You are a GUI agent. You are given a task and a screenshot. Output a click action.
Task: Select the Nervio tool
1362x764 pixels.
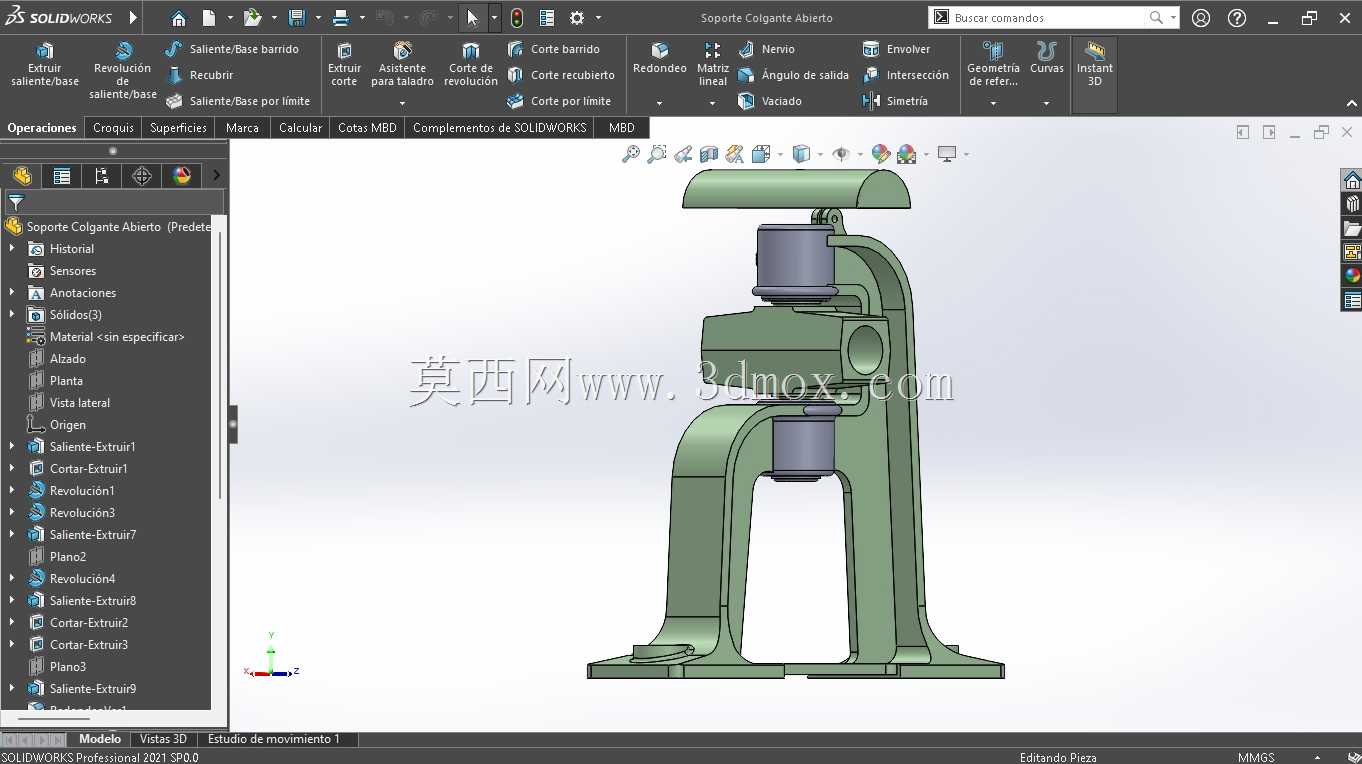(x=767, y=49)
